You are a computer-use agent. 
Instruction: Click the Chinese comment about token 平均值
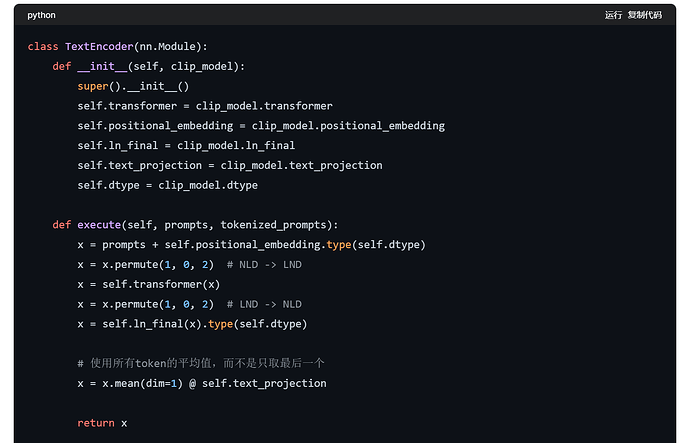201,363
